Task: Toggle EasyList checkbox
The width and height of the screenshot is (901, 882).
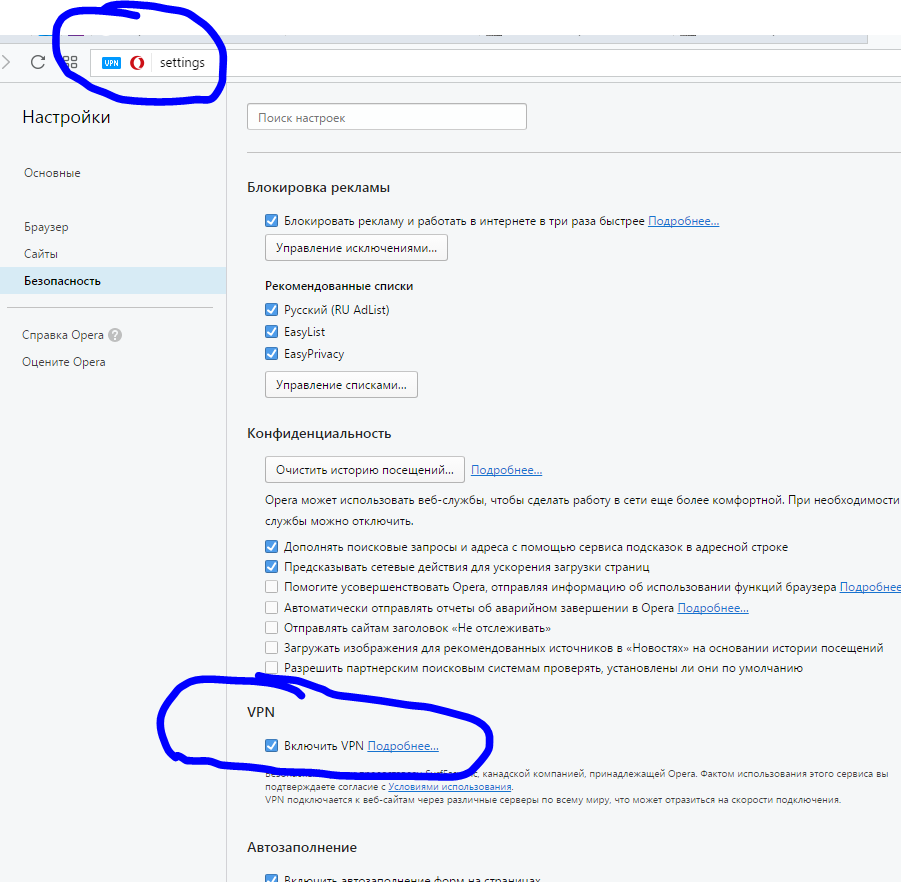Action: (271, 332)
